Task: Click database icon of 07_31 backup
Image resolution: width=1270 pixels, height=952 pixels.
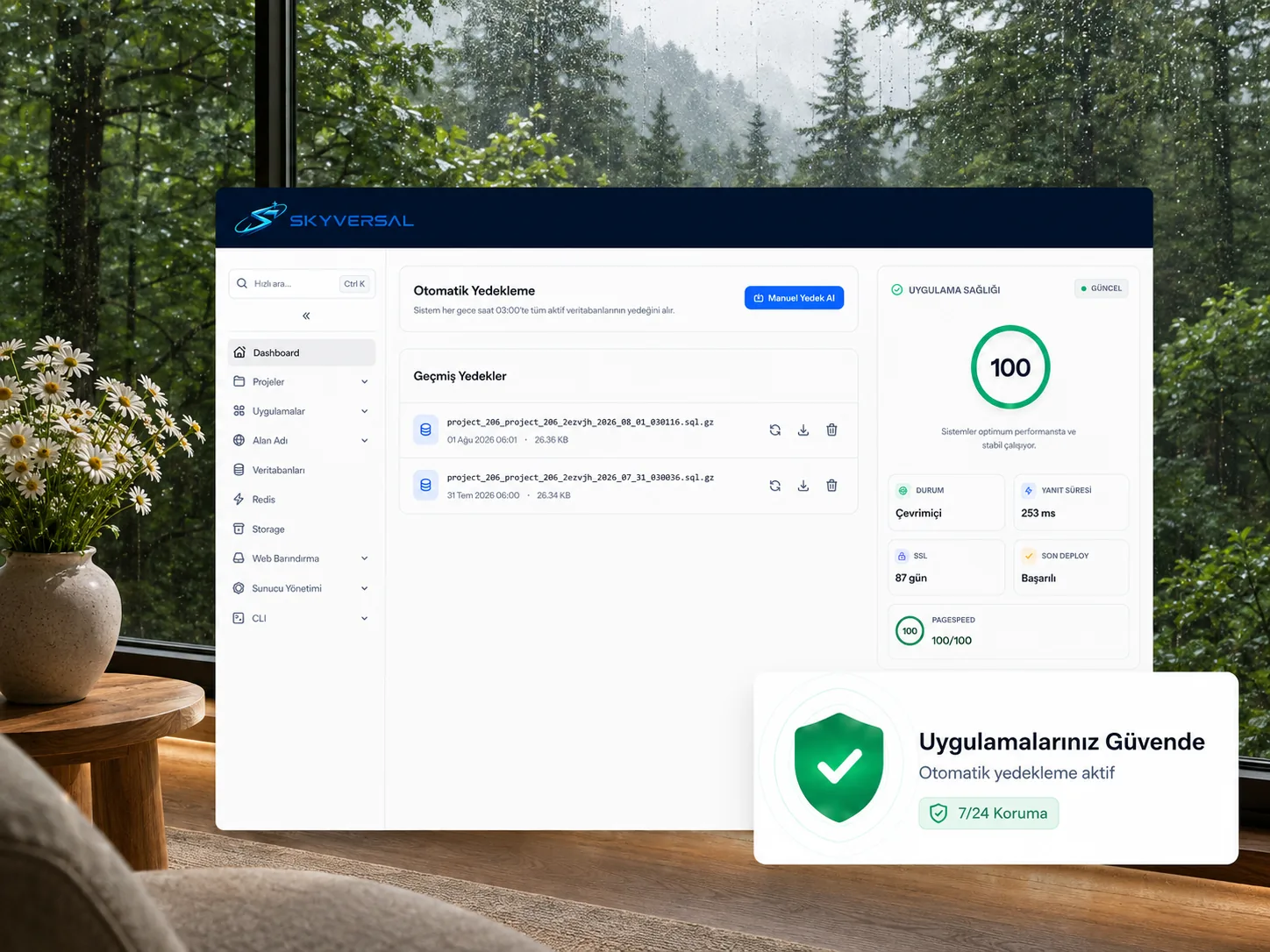Action: point(425,485)
